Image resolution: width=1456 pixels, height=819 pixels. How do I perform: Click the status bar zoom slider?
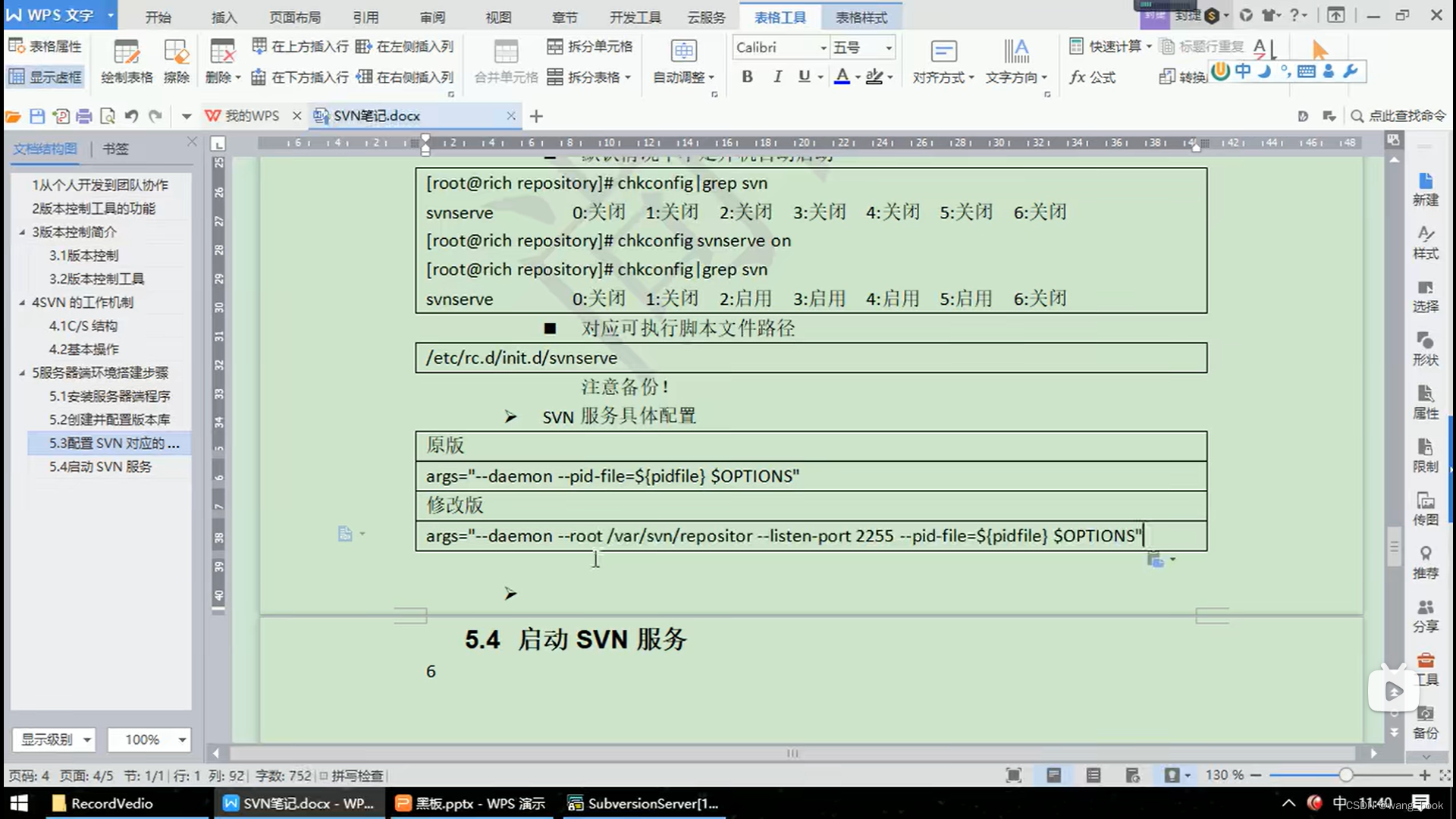pos(1345,775)
